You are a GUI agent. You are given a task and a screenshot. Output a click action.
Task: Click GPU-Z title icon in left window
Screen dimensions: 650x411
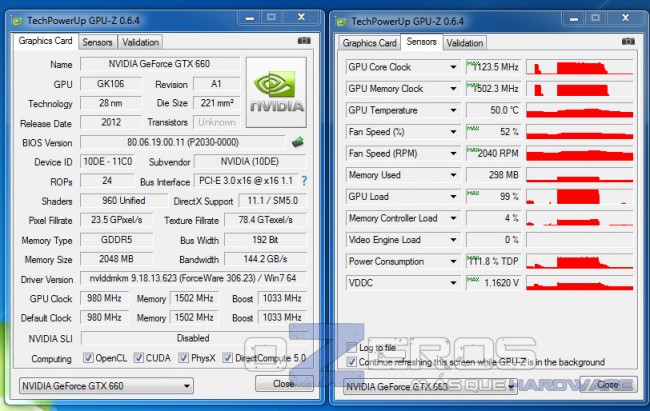coord(17,20)
